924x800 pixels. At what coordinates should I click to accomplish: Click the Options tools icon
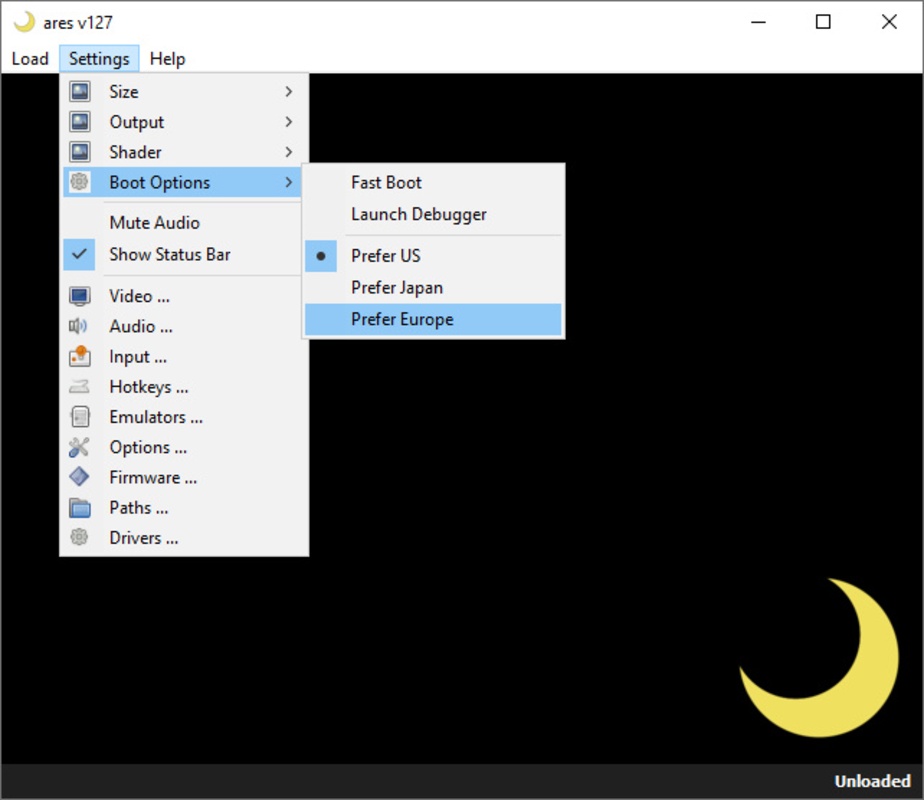tap(79, 447)
